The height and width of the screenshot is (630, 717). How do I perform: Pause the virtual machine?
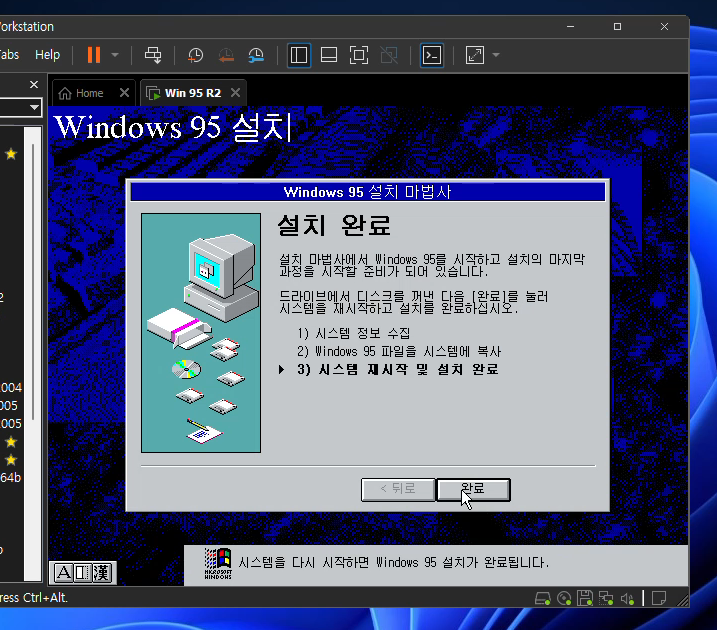[x=94, y=55]
